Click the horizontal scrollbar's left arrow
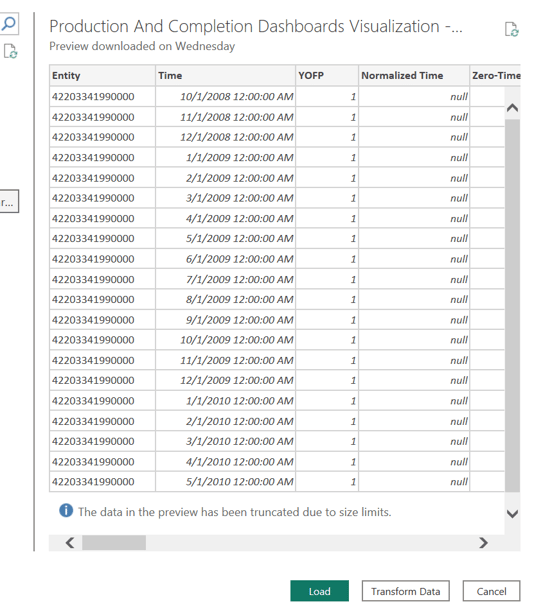This screenshot has width=543, height=604. [70, 543]
